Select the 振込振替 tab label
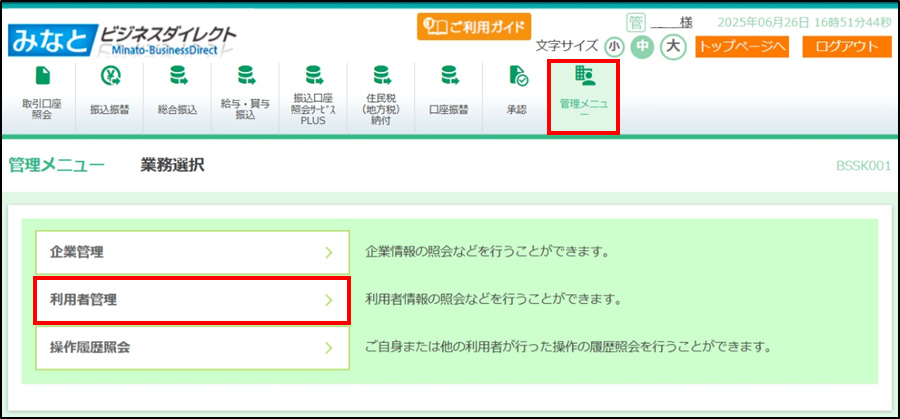 click(x=110, y=110)
